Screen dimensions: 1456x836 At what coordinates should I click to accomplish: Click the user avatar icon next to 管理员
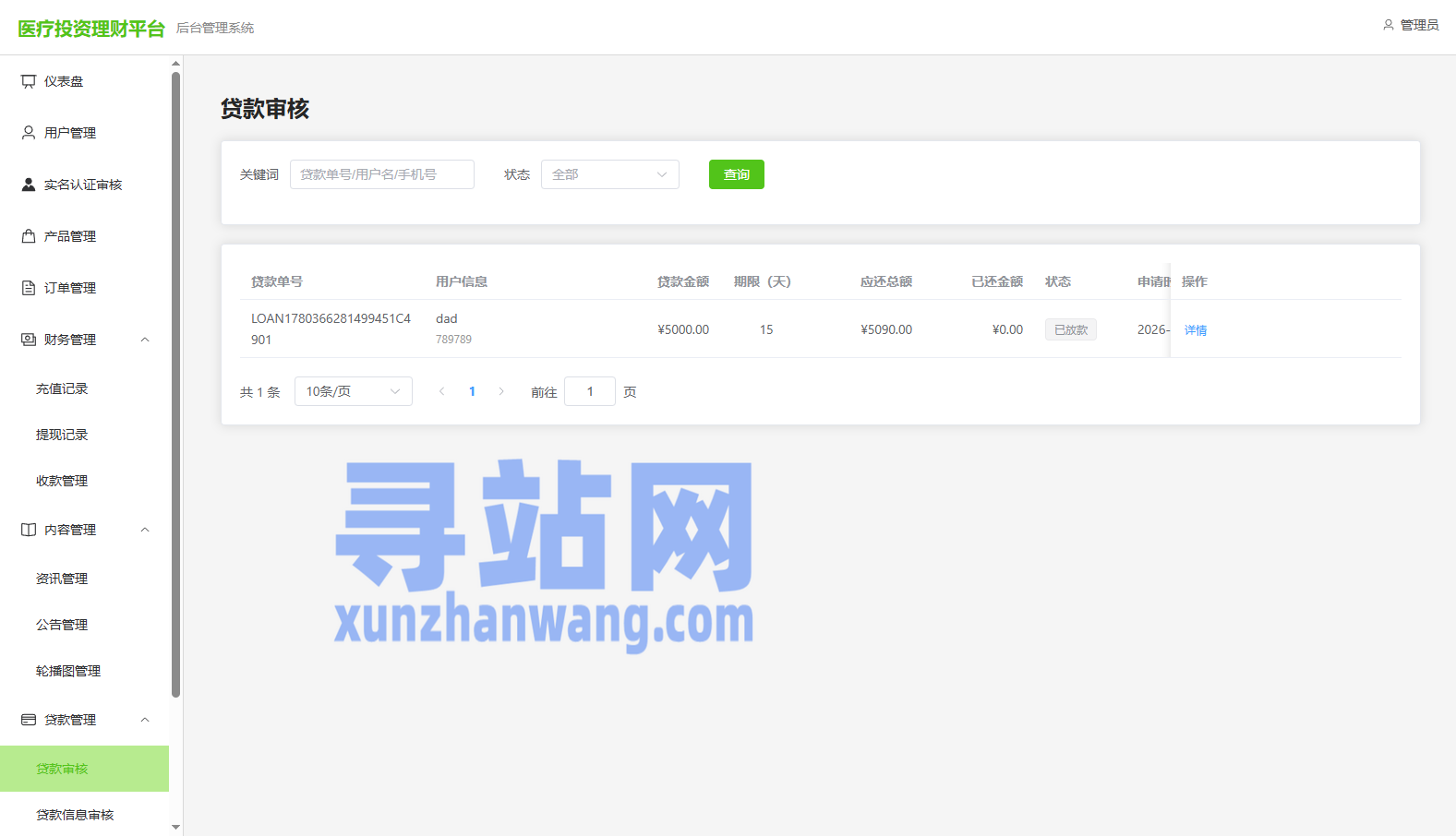coord(1389,25)
